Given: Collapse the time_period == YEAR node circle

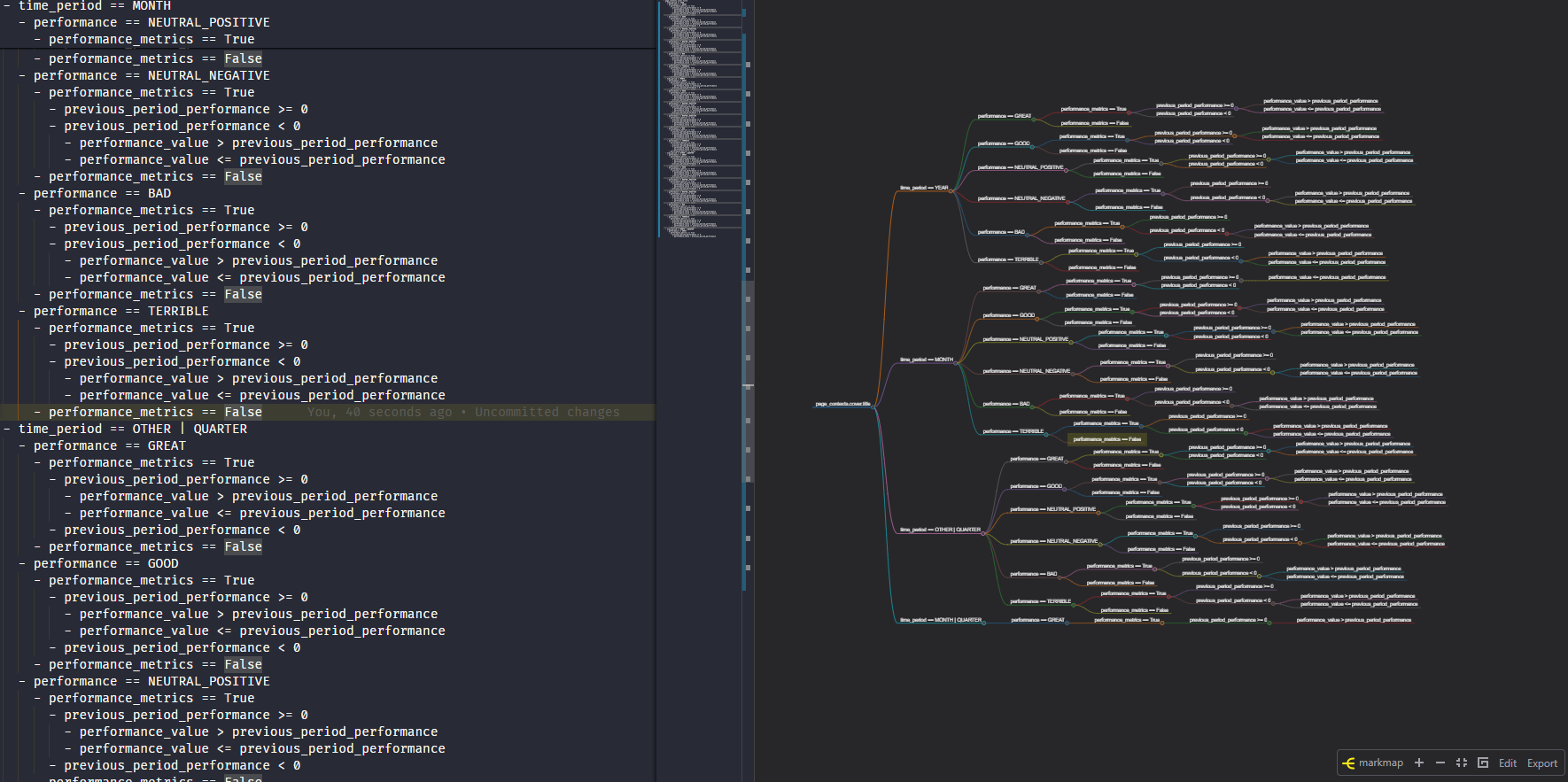Looking at the screenshot, I should [951, 190].
